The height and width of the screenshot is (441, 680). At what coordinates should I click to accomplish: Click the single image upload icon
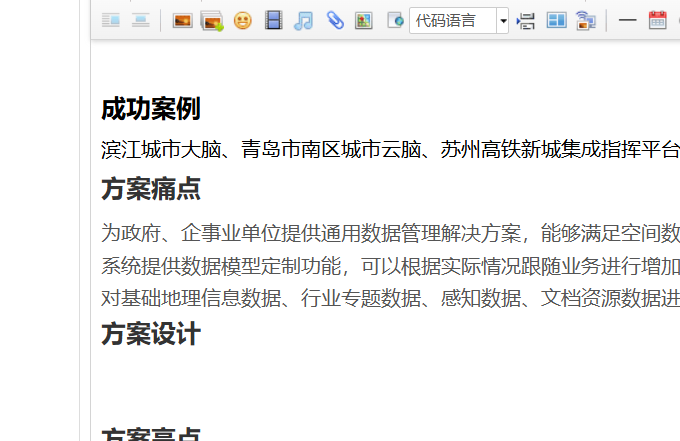(x=182, y=20)
